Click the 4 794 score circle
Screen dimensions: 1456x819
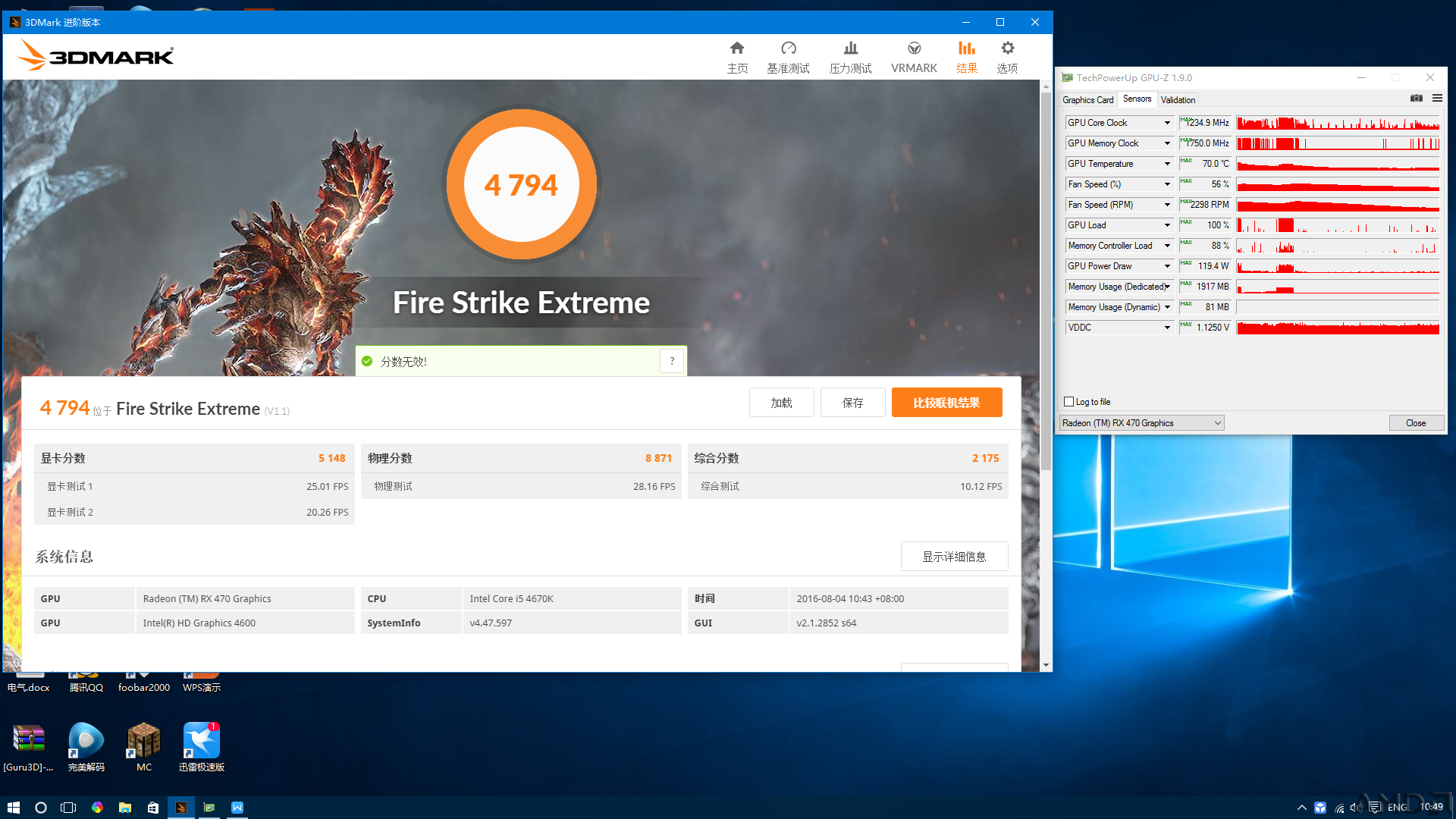[522, 184]
